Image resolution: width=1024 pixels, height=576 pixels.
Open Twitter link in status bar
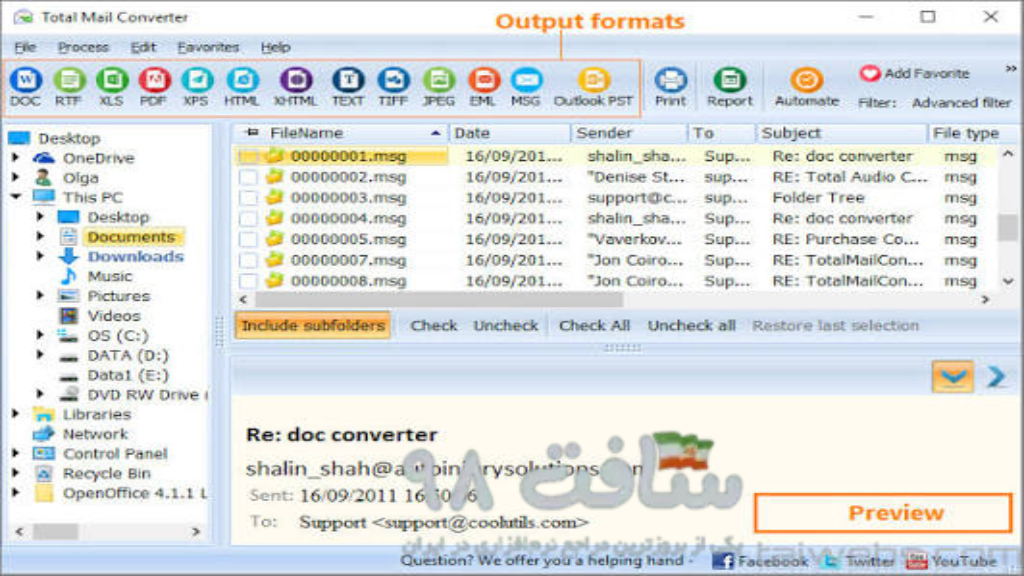(x=859, y=561)
